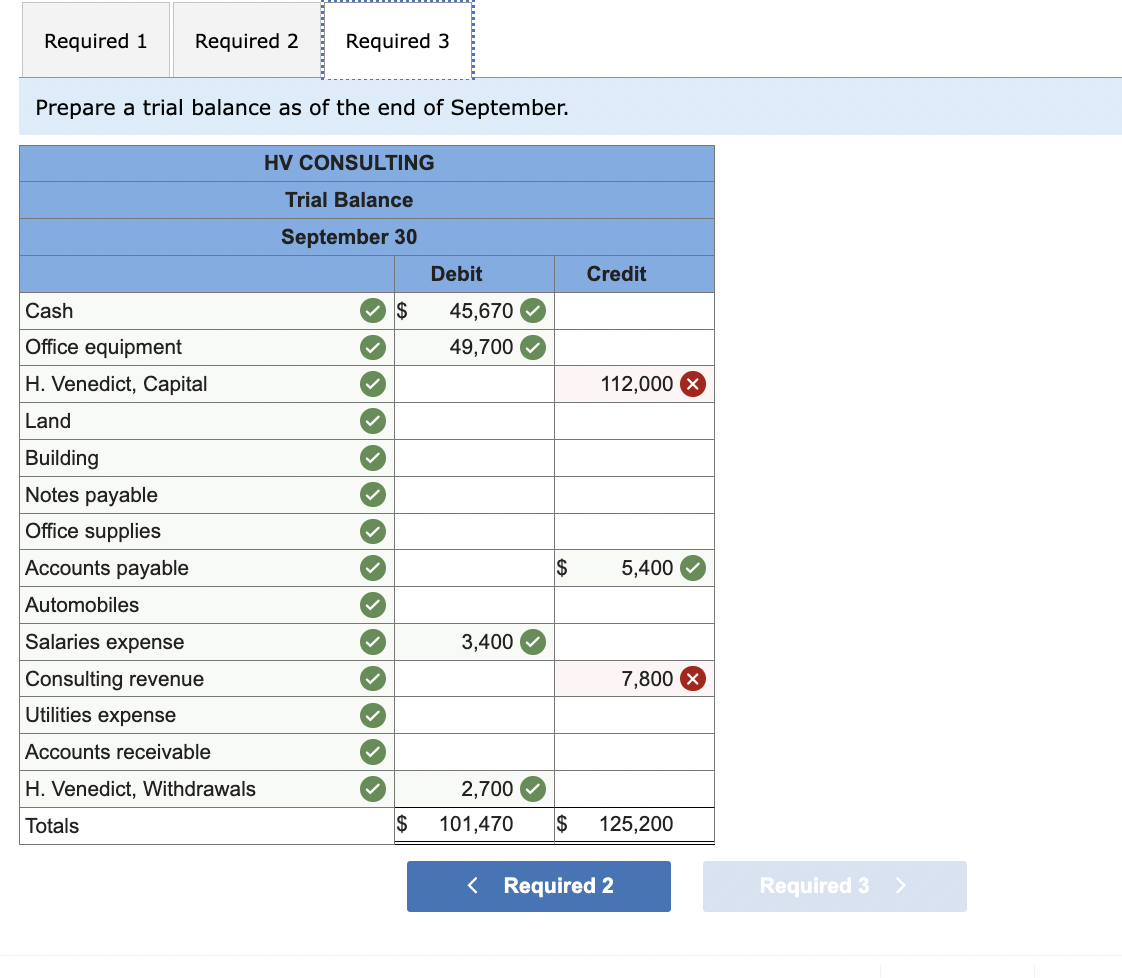The height and width of the screenshot is (978, 1122).
Task: Click the green check beside Office supplies
Action: coord(373,532)
